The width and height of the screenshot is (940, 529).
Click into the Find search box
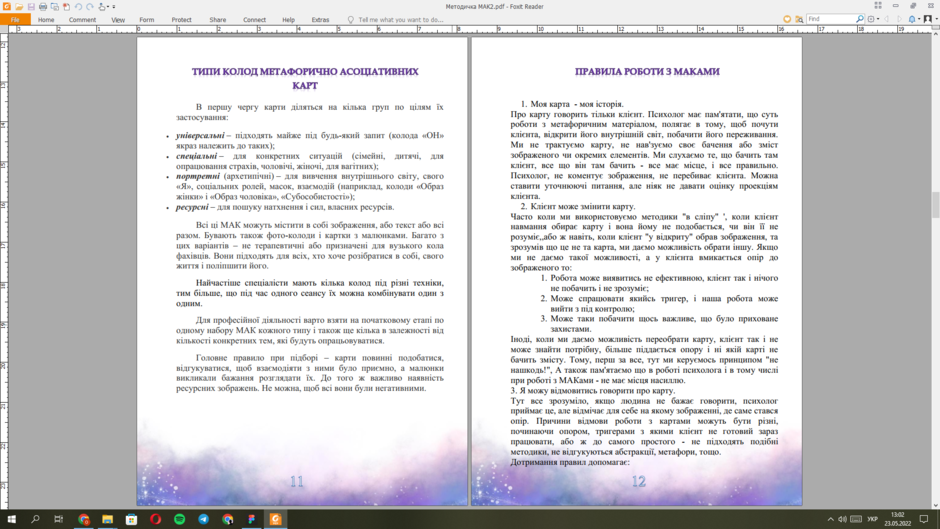(x=830, y=19)
